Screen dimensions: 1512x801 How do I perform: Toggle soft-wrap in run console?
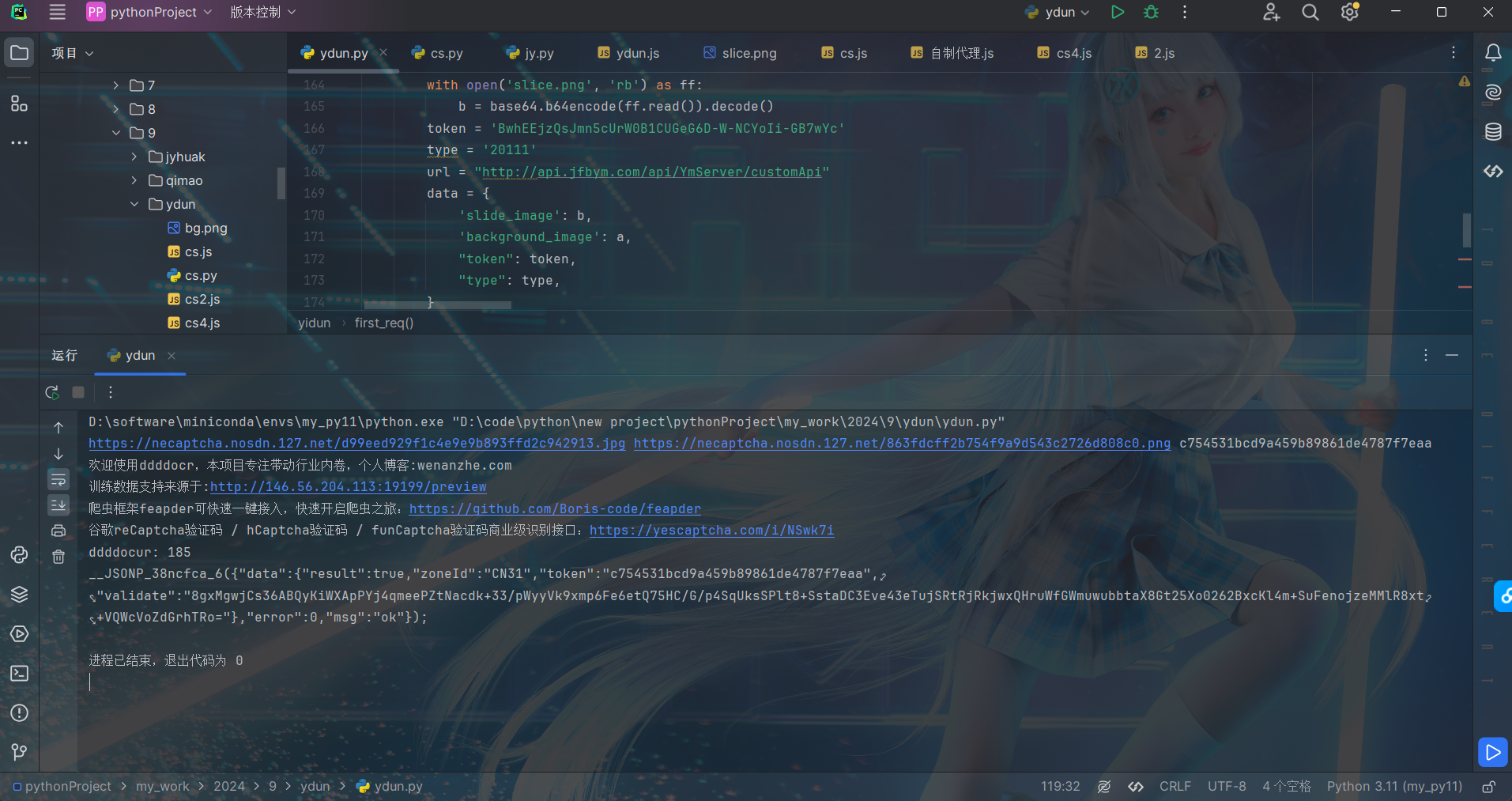[58, 480]
